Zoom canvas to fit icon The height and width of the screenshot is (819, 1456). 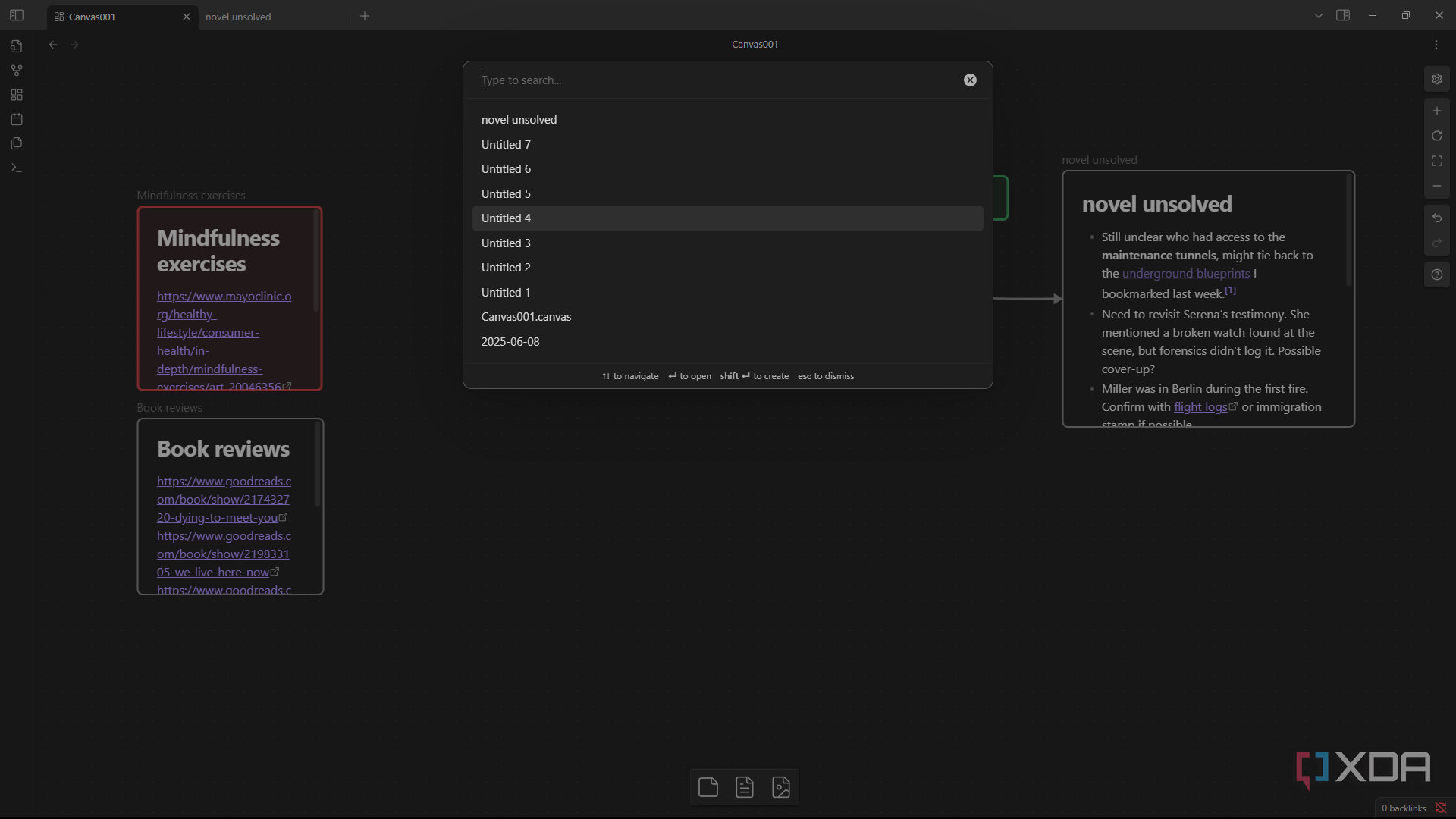coord(1437,161)
